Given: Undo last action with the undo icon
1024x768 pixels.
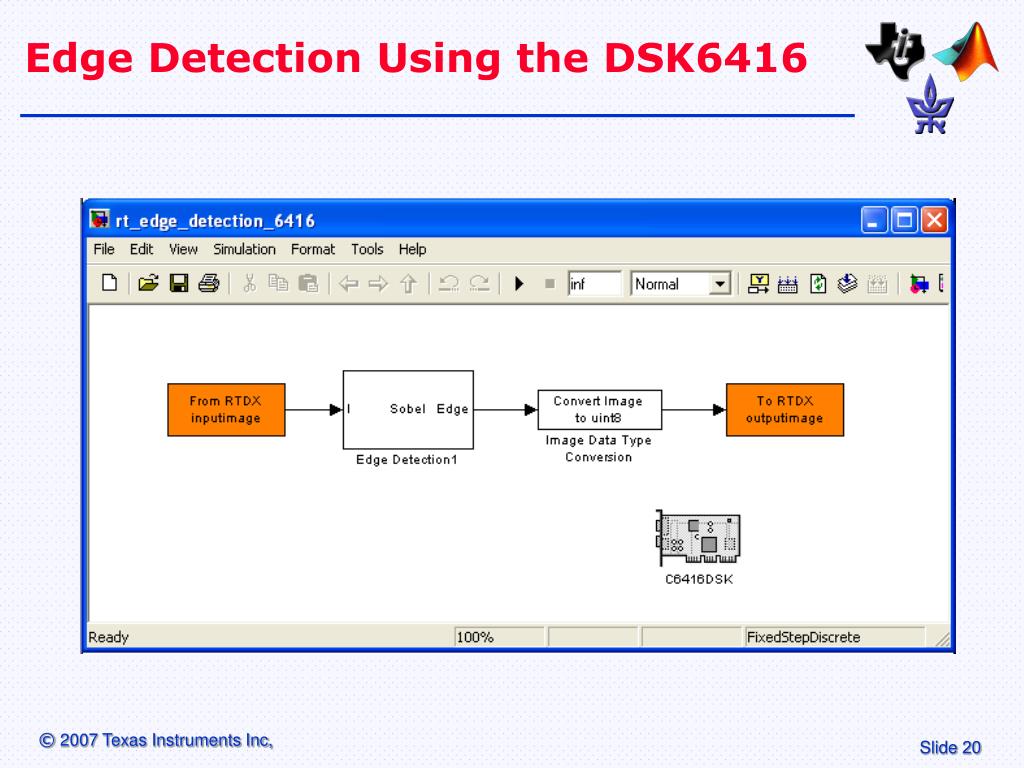Looking at the screenshot, I should 449,283.
